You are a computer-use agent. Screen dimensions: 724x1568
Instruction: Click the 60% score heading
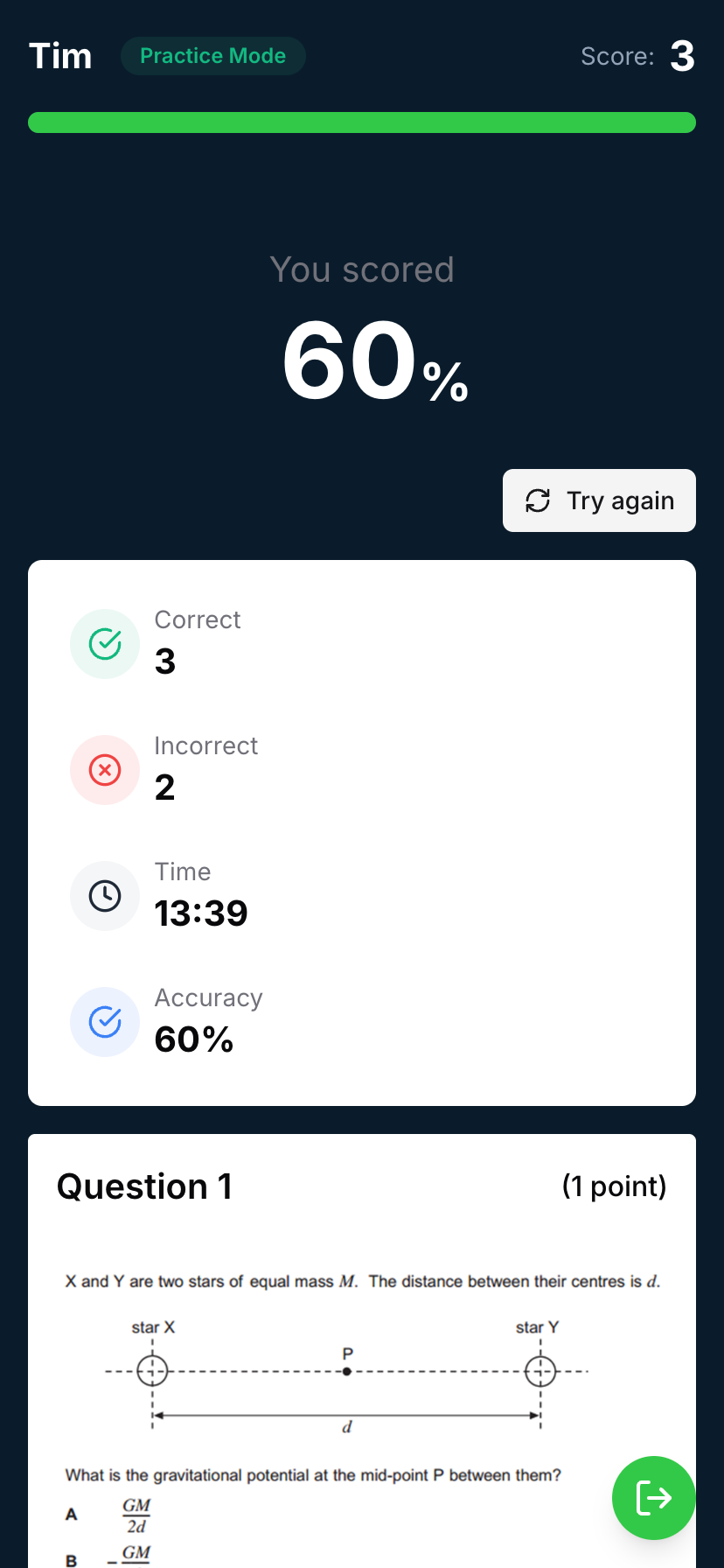click(374, 360)
